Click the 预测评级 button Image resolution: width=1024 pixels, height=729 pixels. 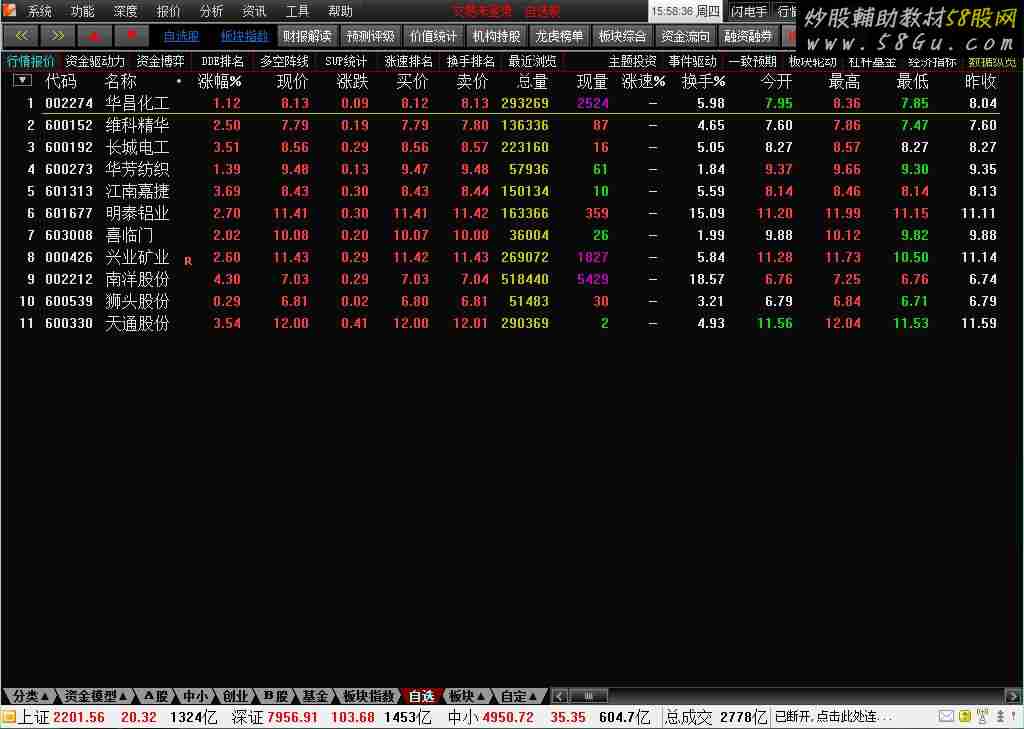[x=370, y=37]
